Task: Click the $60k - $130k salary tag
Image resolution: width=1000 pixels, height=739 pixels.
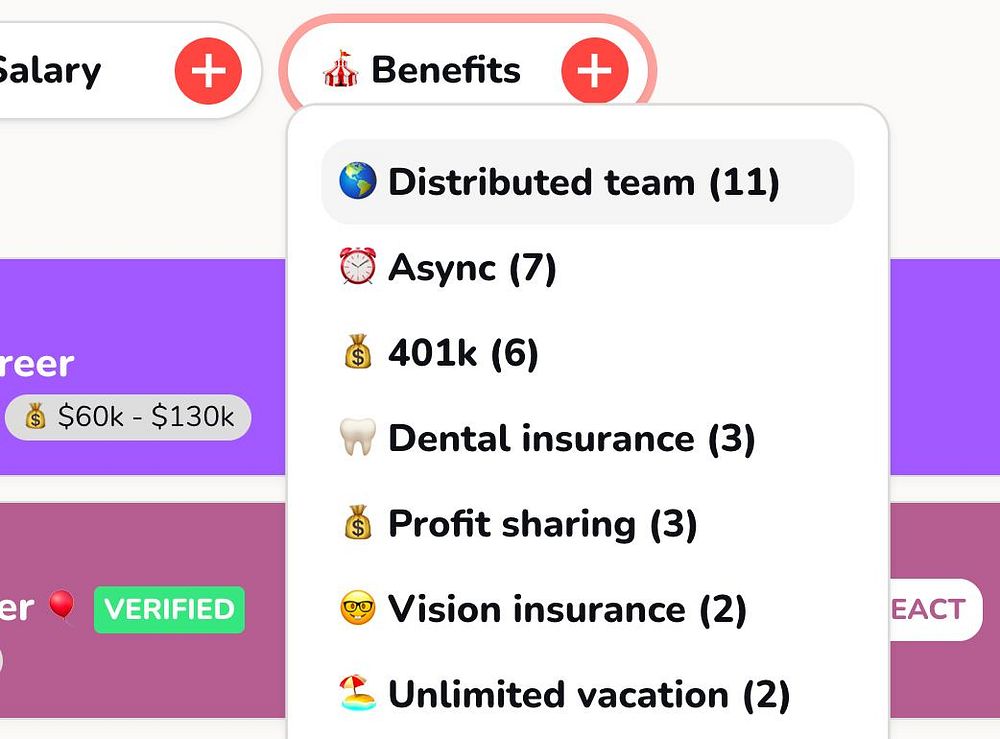Action: point(128,417)
